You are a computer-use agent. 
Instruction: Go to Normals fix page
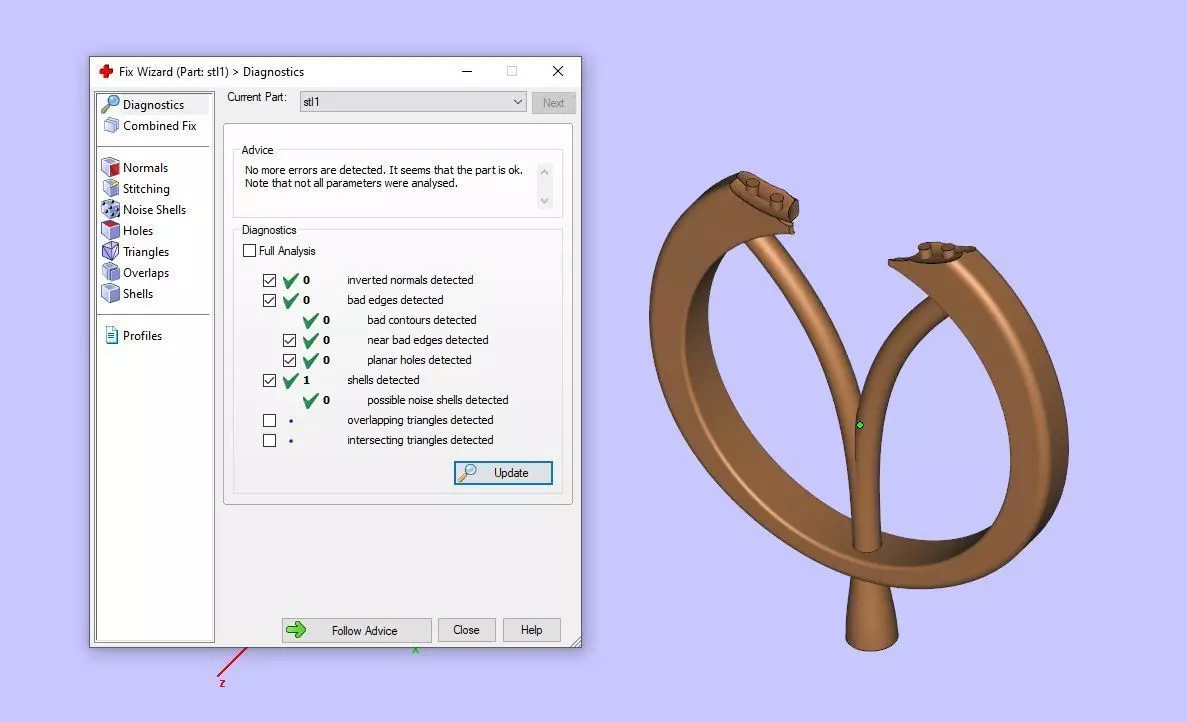coord(145,167)
